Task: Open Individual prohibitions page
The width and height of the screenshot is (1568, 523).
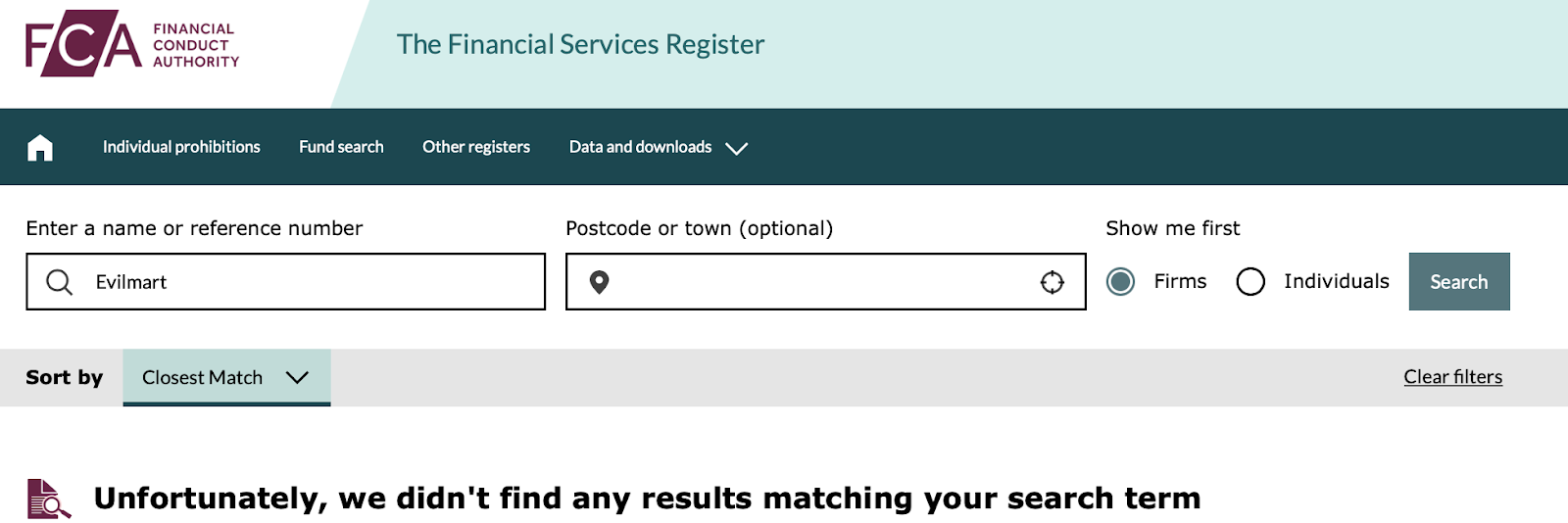Action: coord(181,147)
